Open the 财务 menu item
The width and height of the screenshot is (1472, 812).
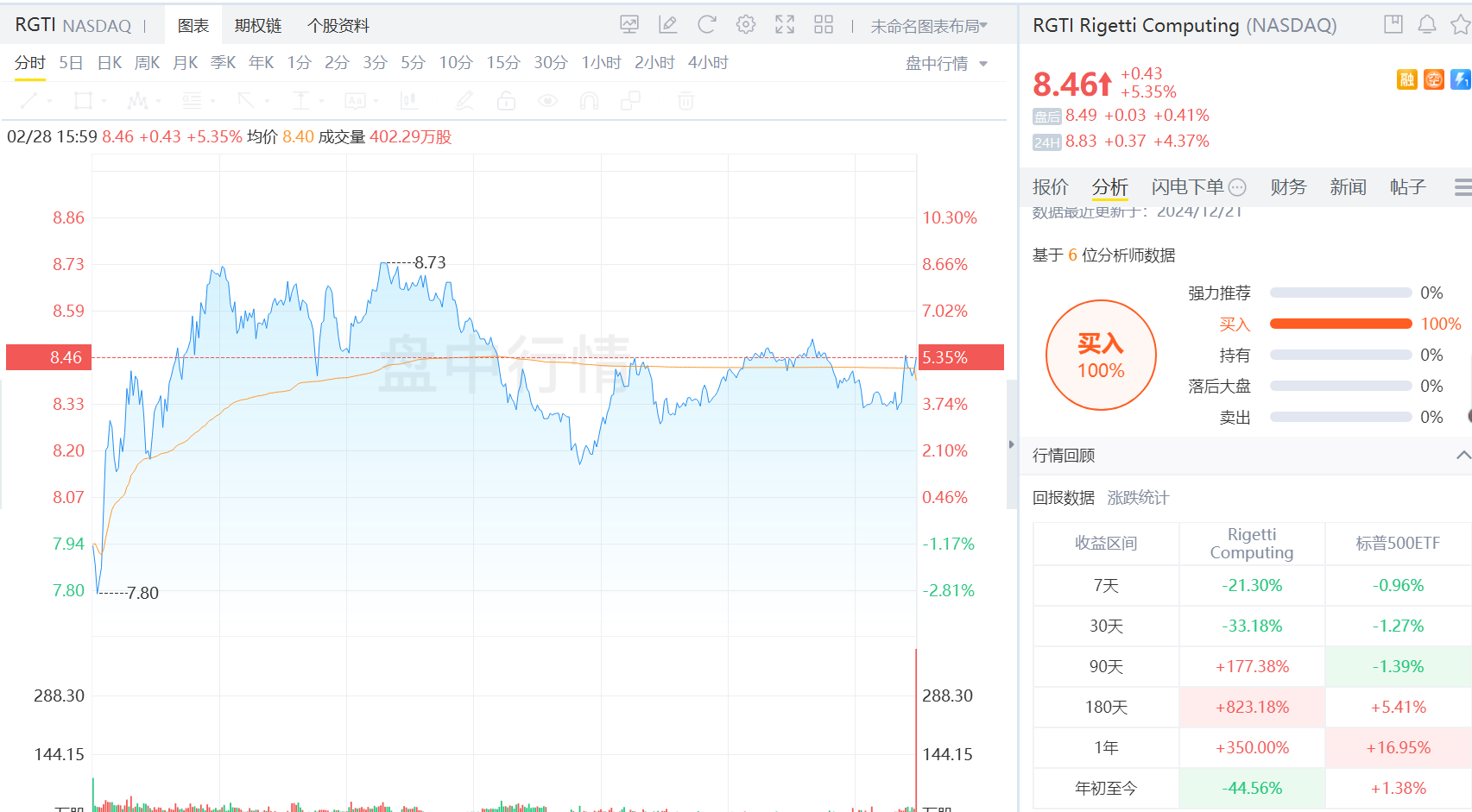click(1287, 186)
